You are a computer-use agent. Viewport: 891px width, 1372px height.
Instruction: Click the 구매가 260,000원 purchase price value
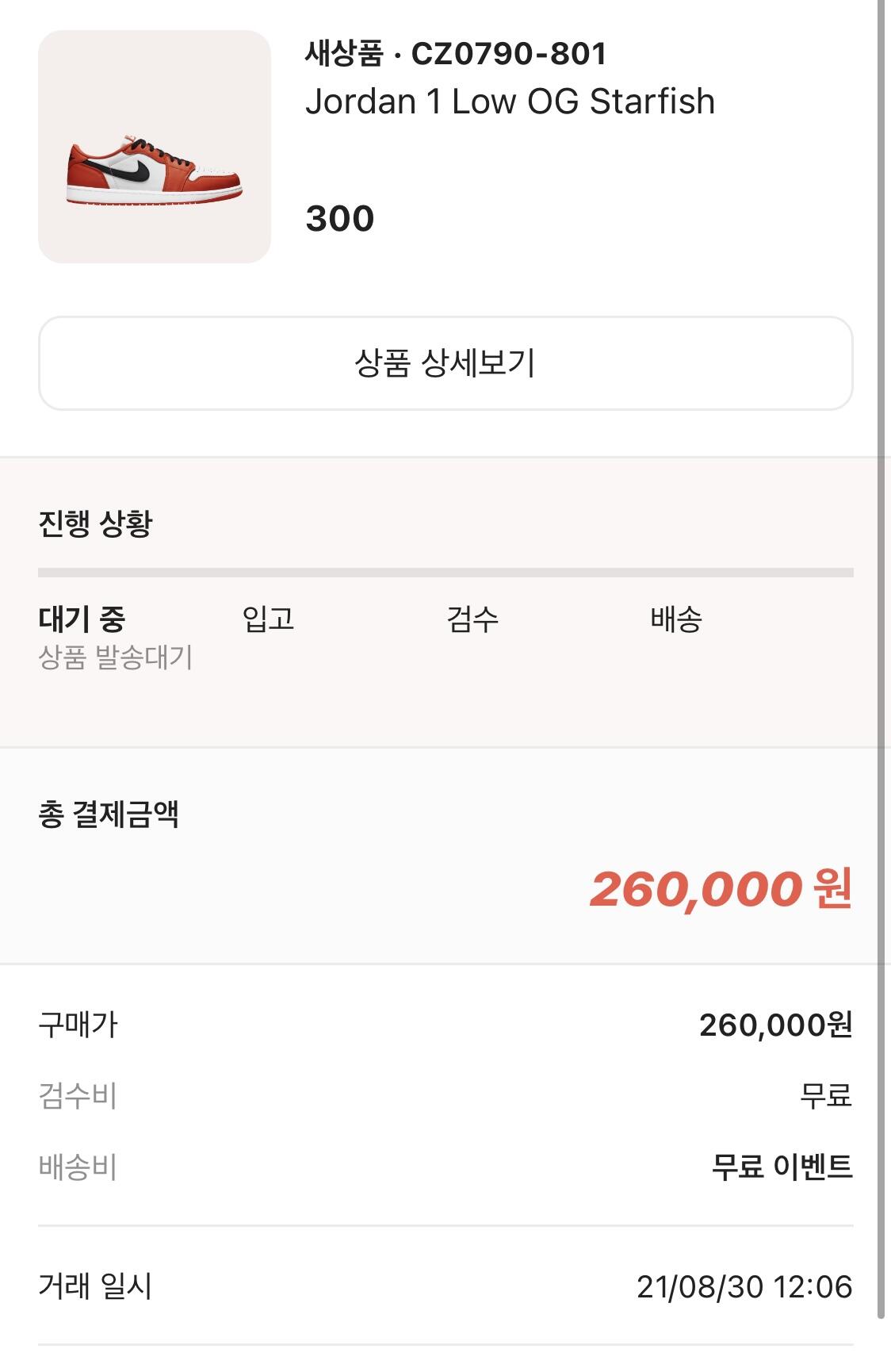click(x=775, y=1025)
